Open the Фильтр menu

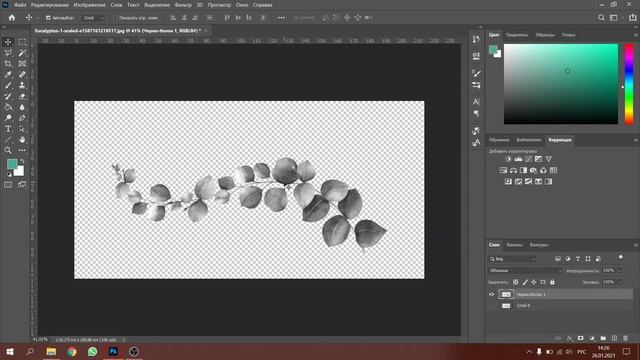[x=183, y=5]
